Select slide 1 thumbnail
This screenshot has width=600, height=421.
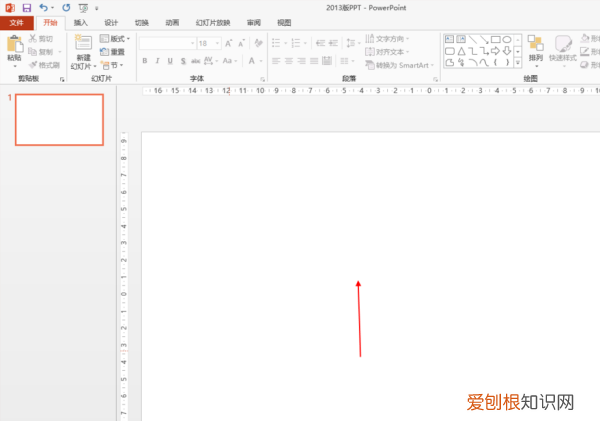coord(59,120)
